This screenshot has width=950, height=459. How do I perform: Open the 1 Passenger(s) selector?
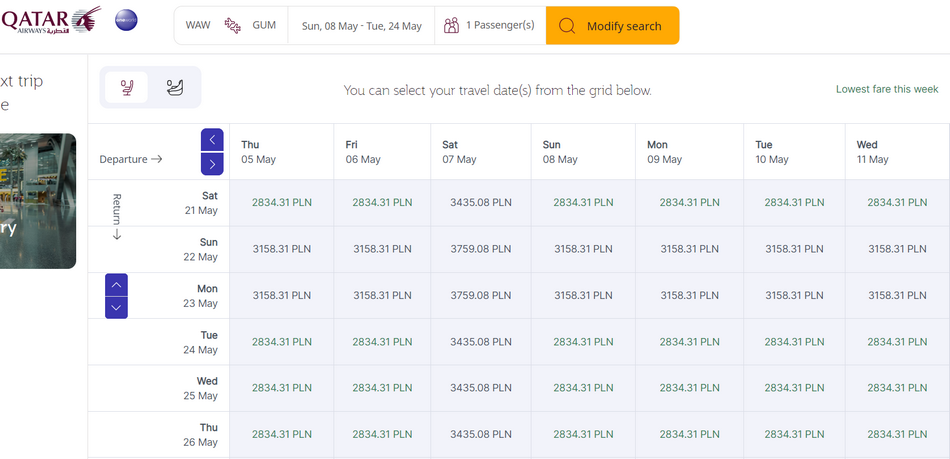[x=490, y=25]
